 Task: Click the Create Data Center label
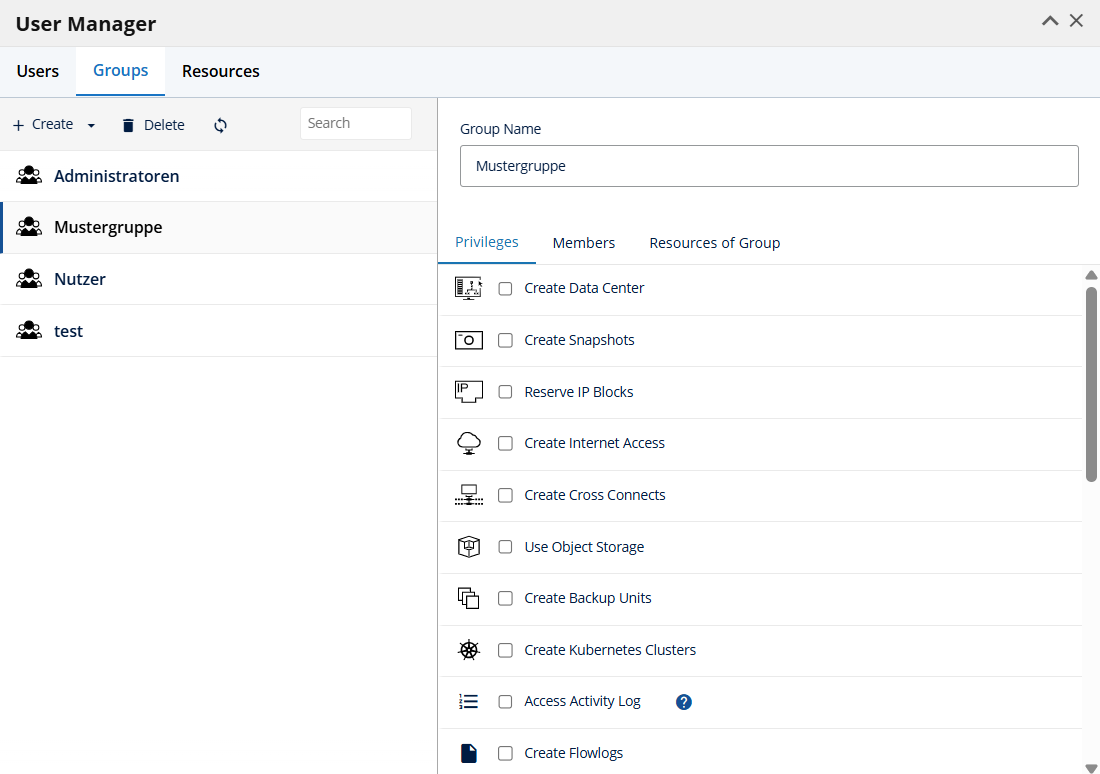pos(584,288)
